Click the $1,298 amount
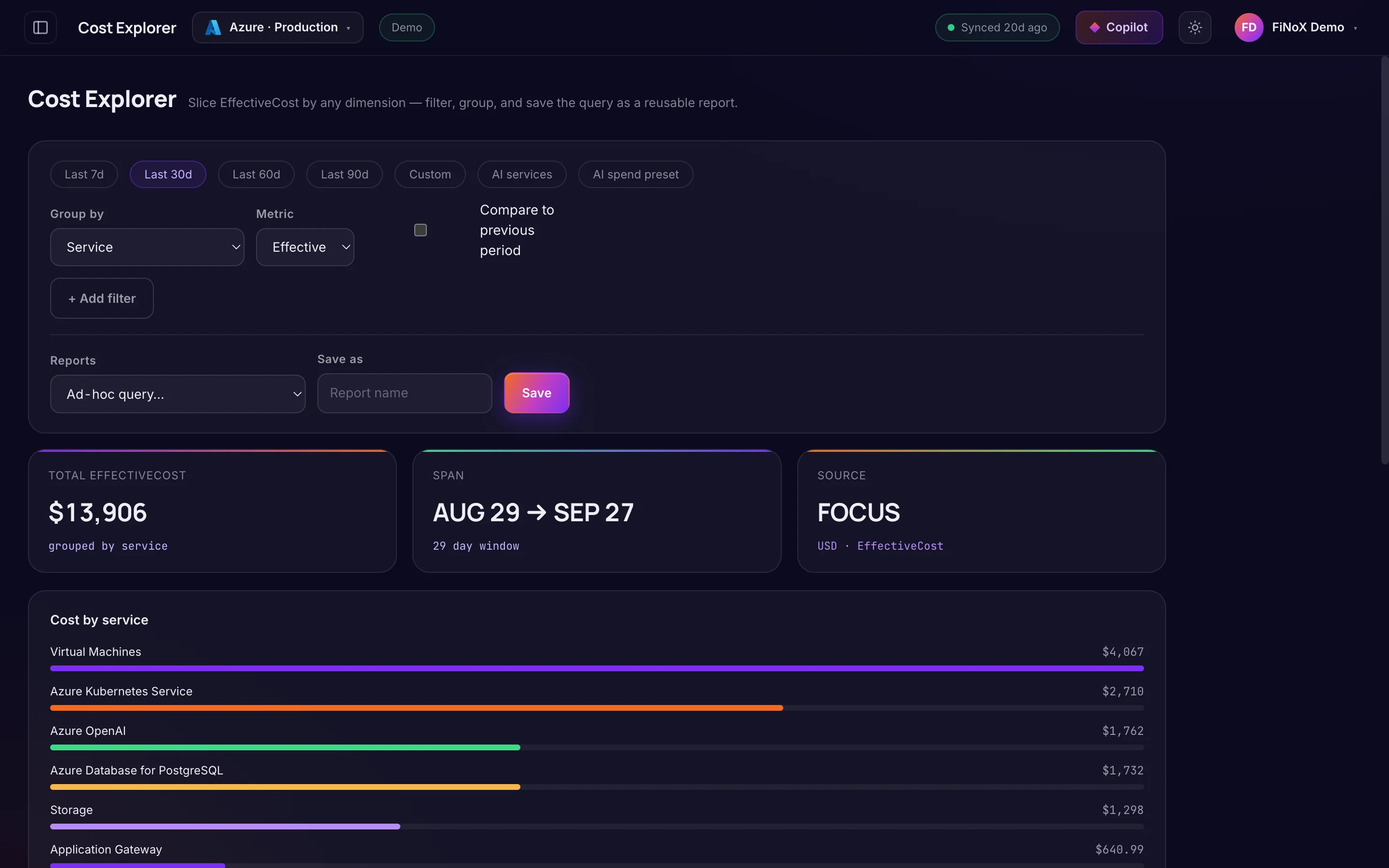 click(x=1123, y=810)
